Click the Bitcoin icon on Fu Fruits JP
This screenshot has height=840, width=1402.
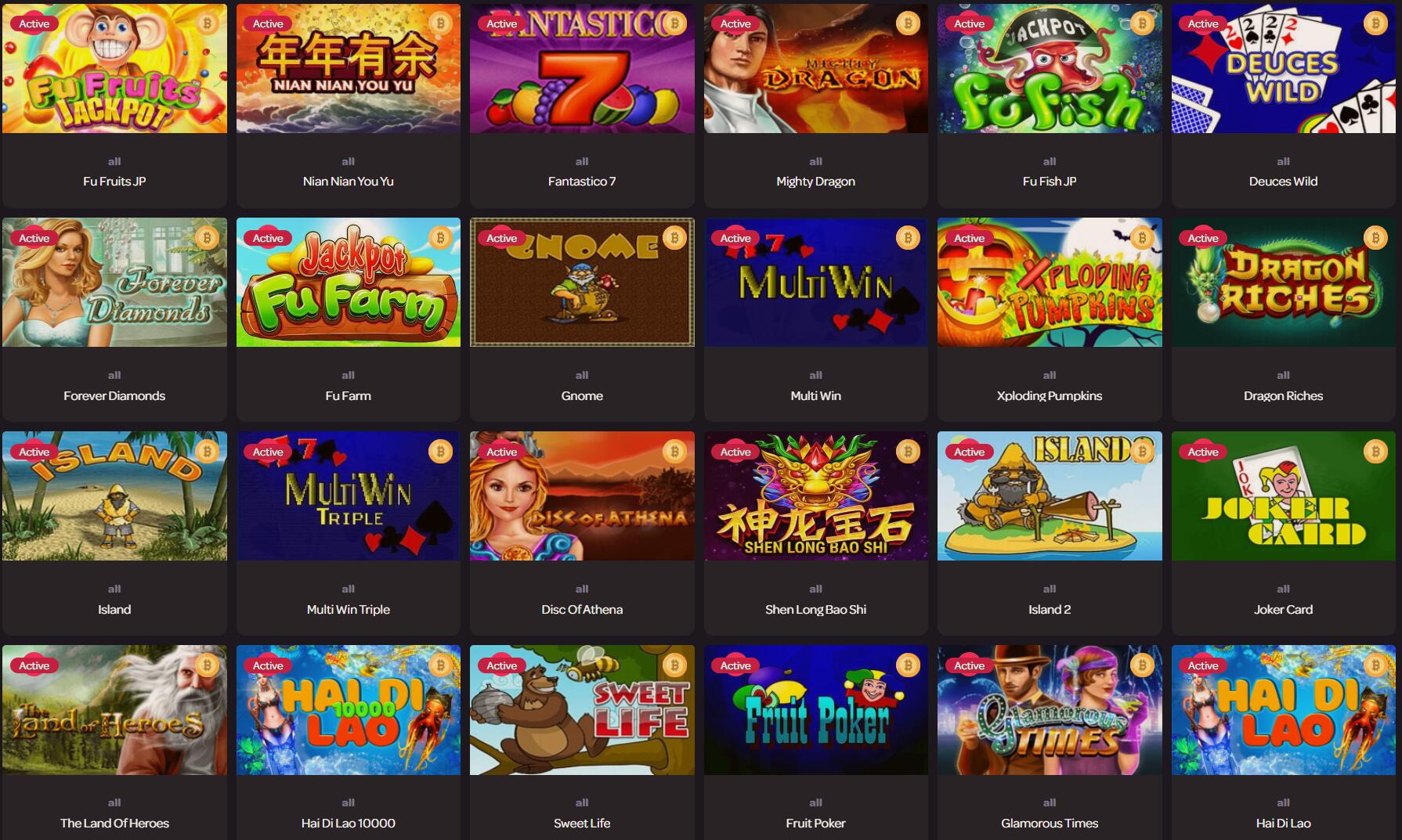click(207, 24)
